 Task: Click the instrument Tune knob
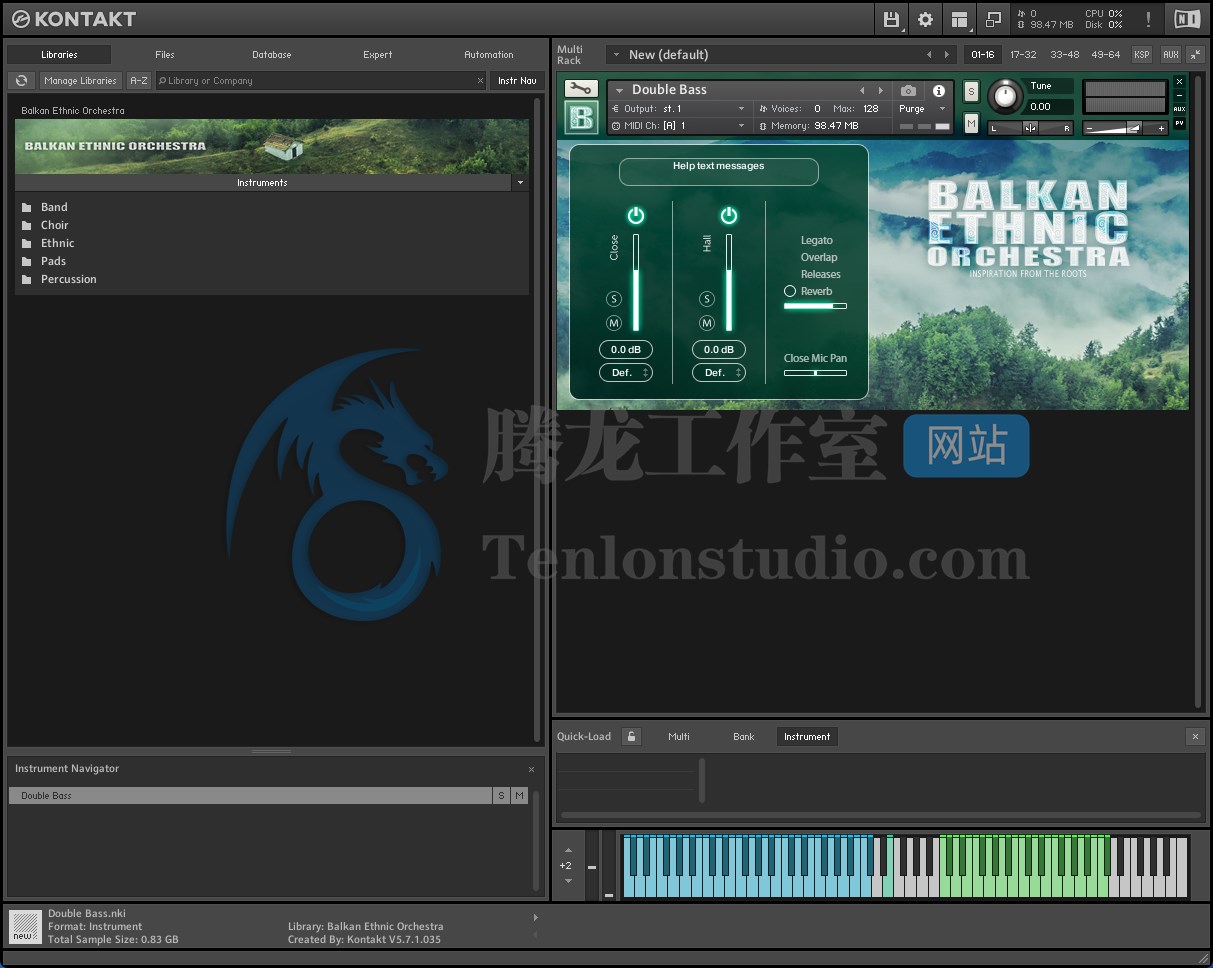[x=1005, y=97]
